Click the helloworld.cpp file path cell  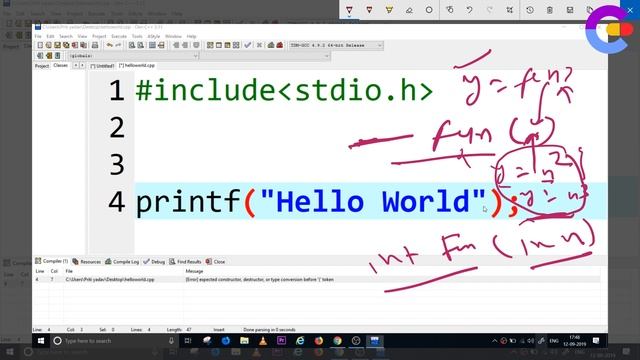pyautogui.click(x=110, y=280)
